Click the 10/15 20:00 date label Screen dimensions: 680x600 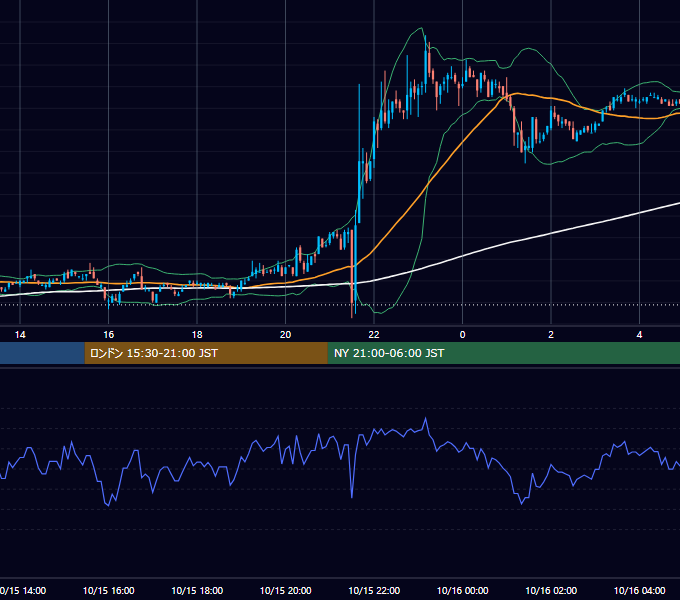(285, 590)
